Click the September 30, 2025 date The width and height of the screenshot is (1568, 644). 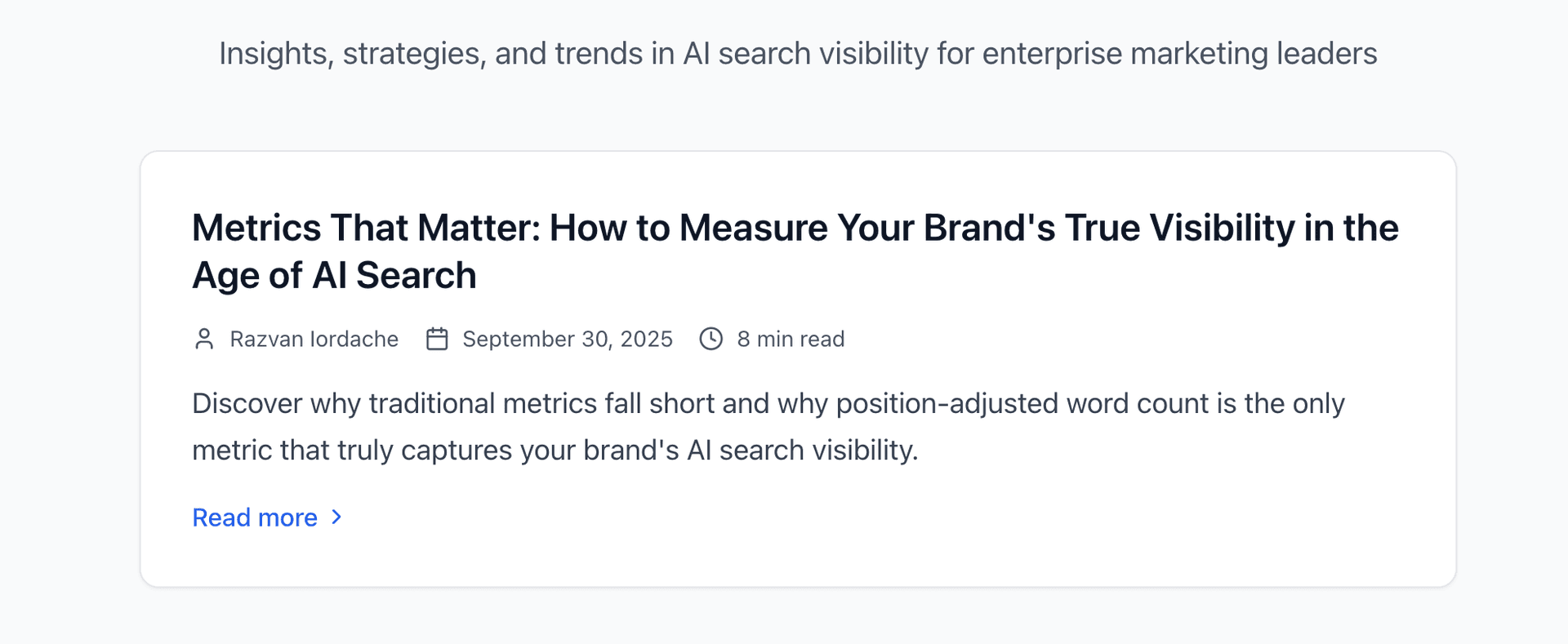tap(568, 339)
